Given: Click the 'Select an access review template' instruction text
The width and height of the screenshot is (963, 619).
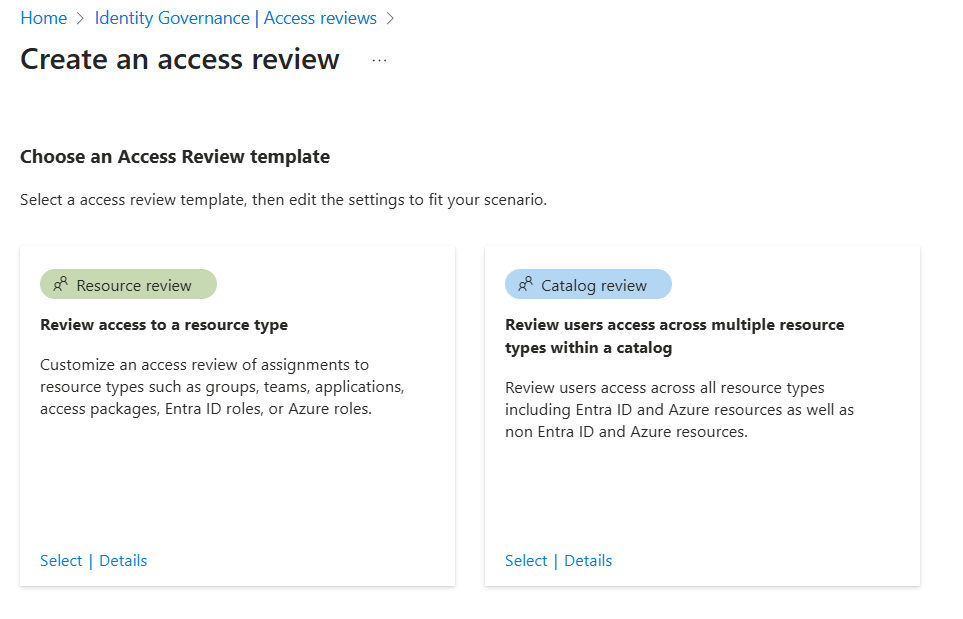Looking at the screenshot, I should [283, 199].
